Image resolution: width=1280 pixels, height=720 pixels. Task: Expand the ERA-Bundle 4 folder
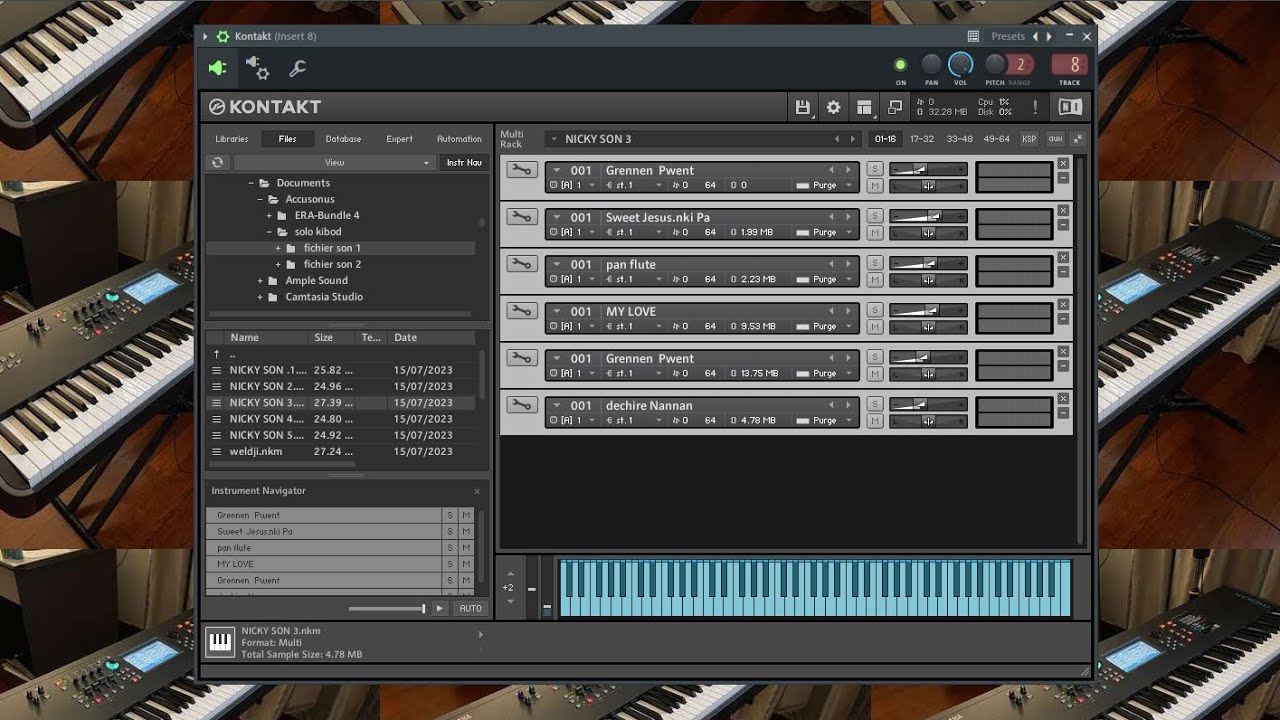click(x=269, y=215)
